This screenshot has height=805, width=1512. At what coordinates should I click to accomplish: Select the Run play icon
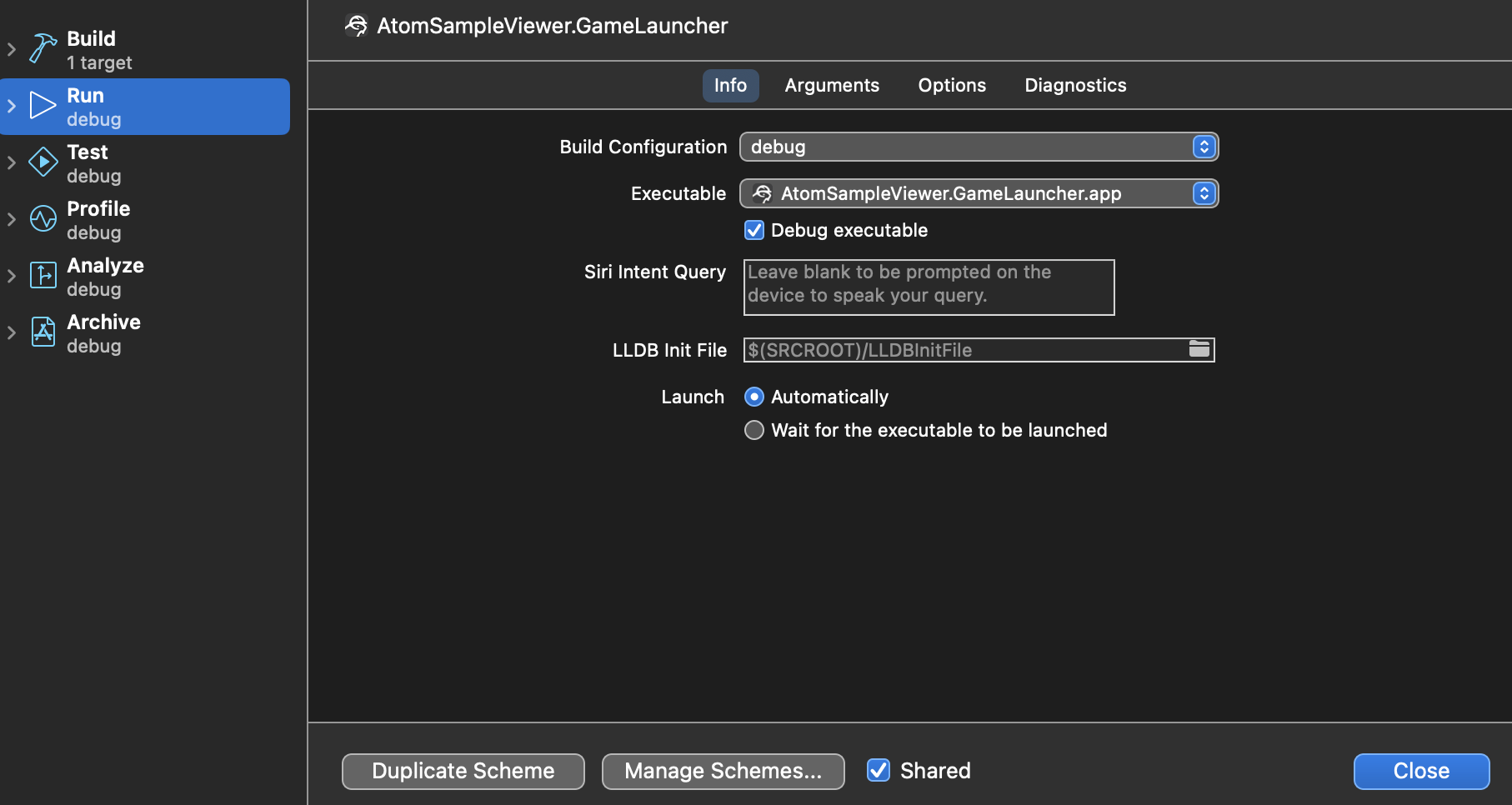43,106
